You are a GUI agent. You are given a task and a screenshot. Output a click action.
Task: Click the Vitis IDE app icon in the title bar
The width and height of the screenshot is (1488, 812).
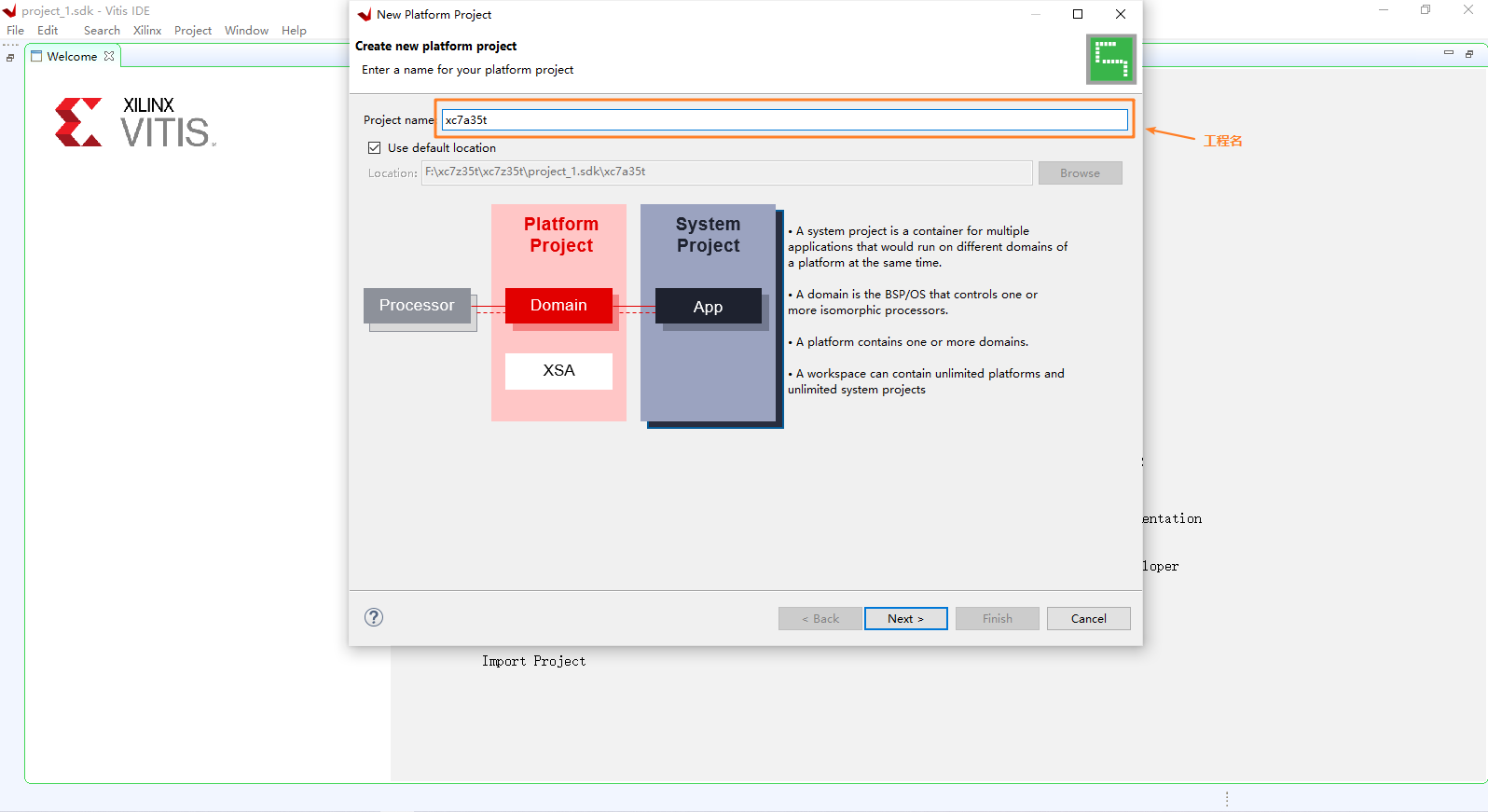tap(10, 11)
